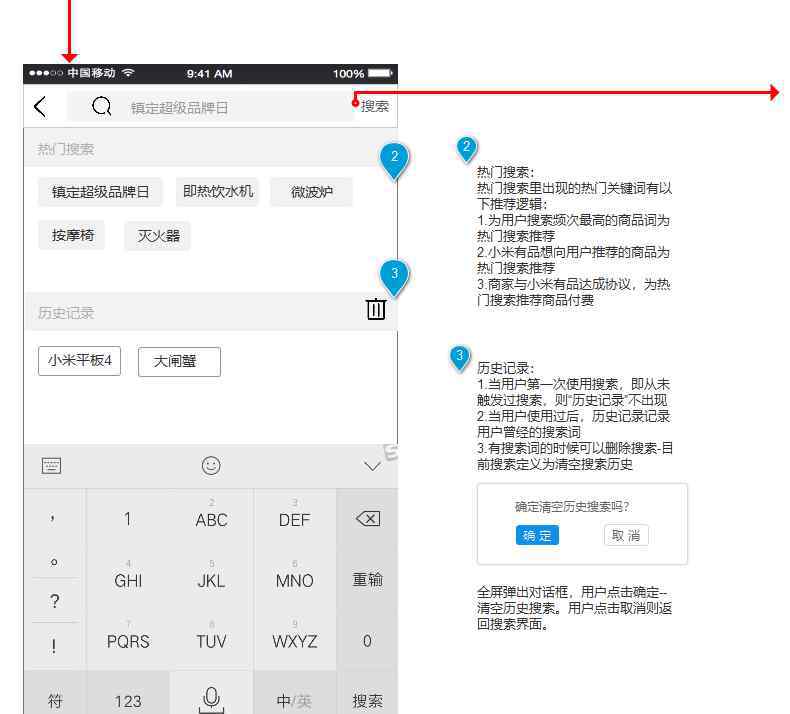
Task: Switch to 123 numeric keyboard
Action: [x=127, y=700]
